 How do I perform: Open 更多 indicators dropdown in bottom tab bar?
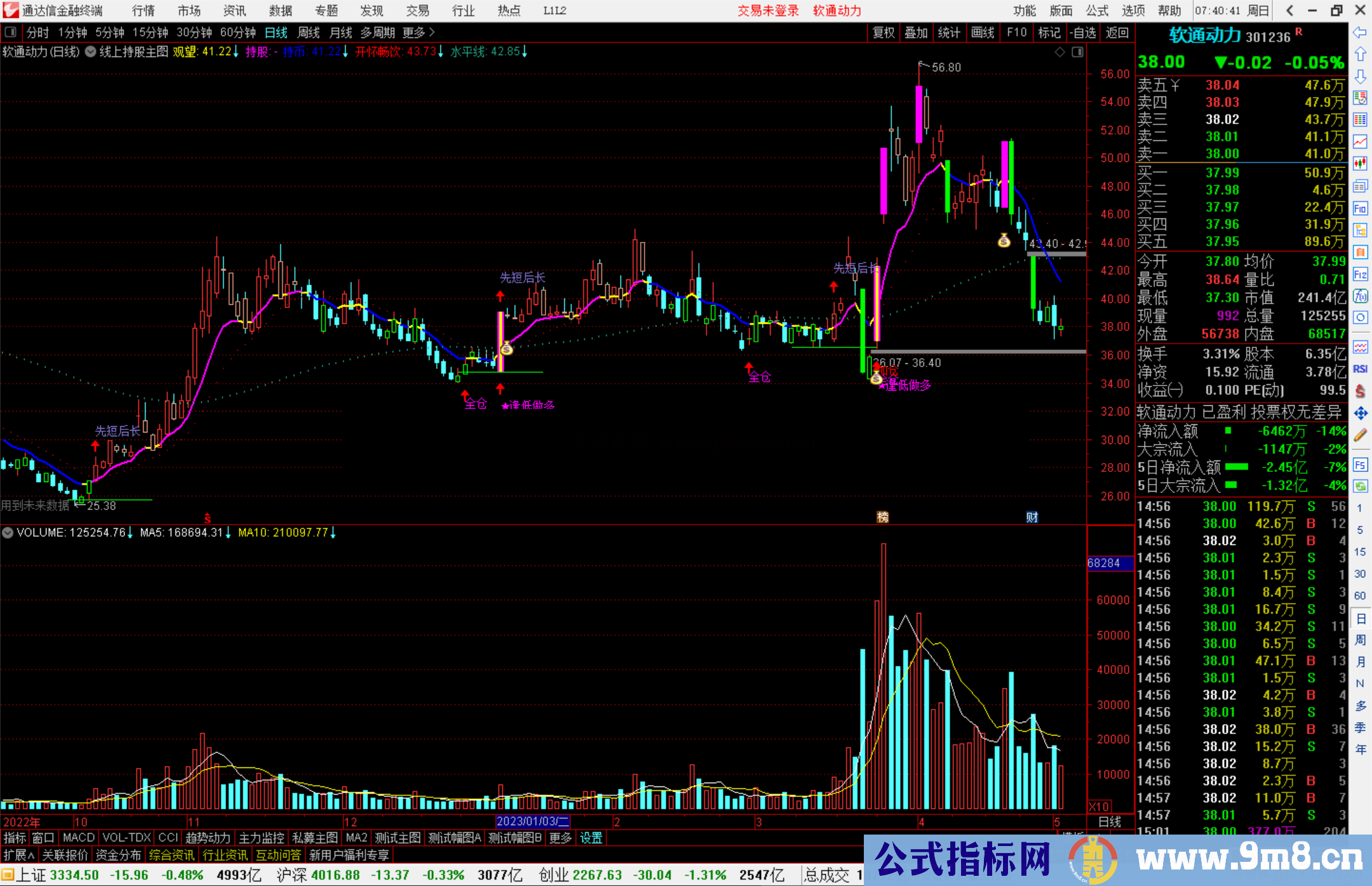point(560,838)
